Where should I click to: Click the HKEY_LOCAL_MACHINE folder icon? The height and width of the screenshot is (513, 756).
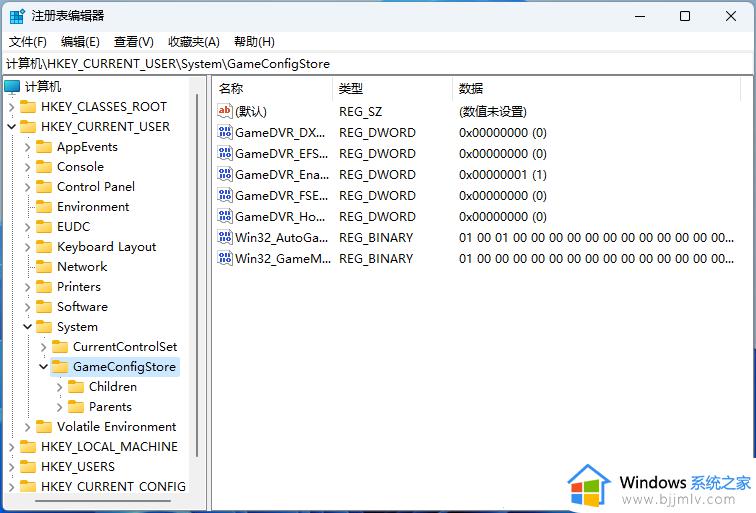point(28,447)
